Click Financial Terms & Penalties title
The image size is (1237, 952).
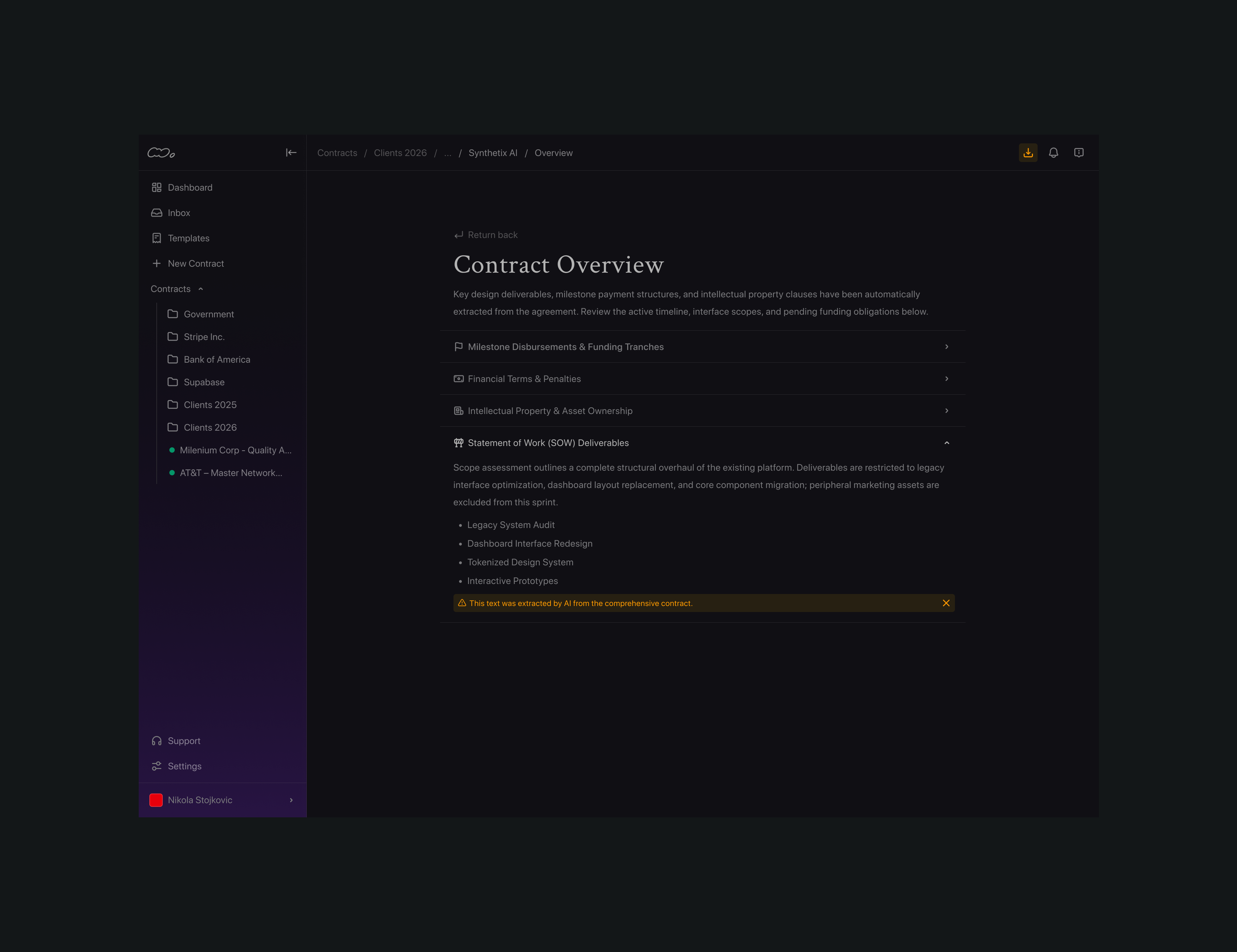pos(524,379)
